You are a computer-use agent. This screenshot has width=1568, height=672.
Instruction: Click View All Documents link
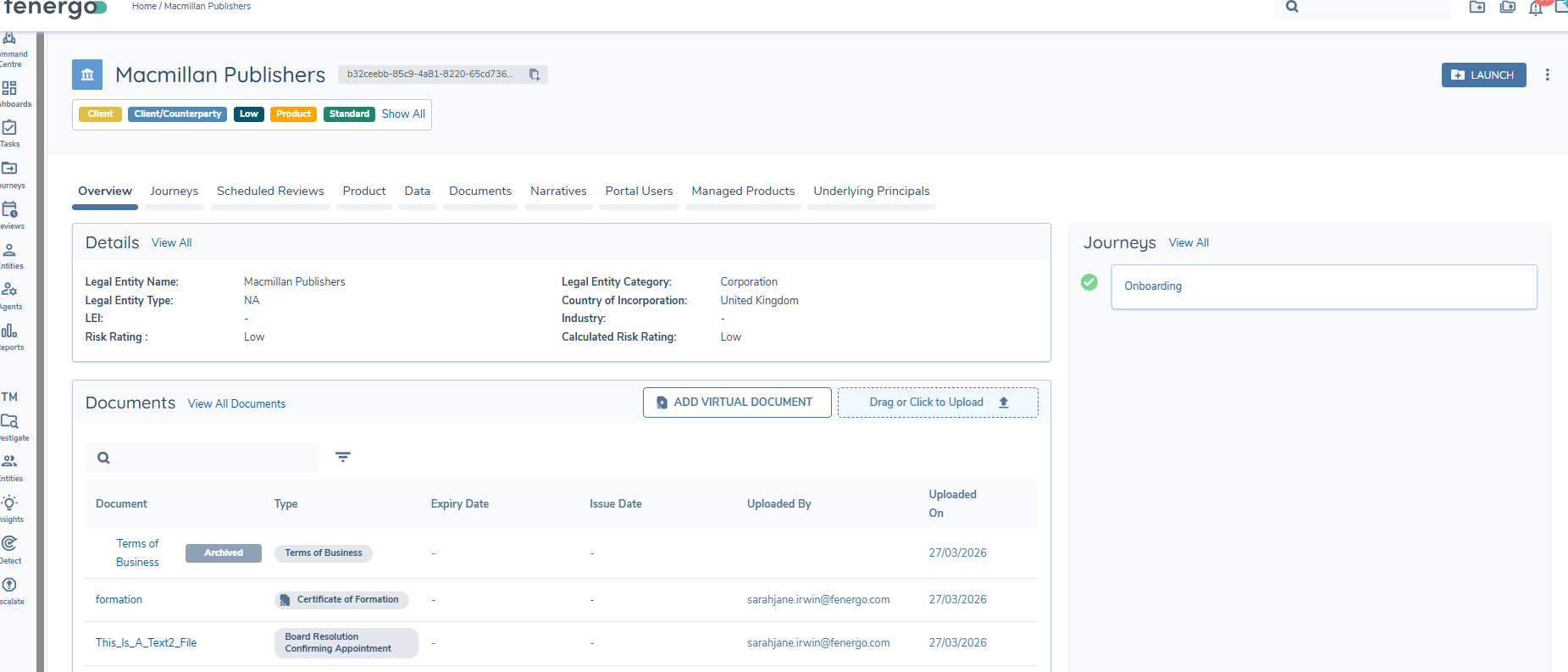(x=236, y=403)
